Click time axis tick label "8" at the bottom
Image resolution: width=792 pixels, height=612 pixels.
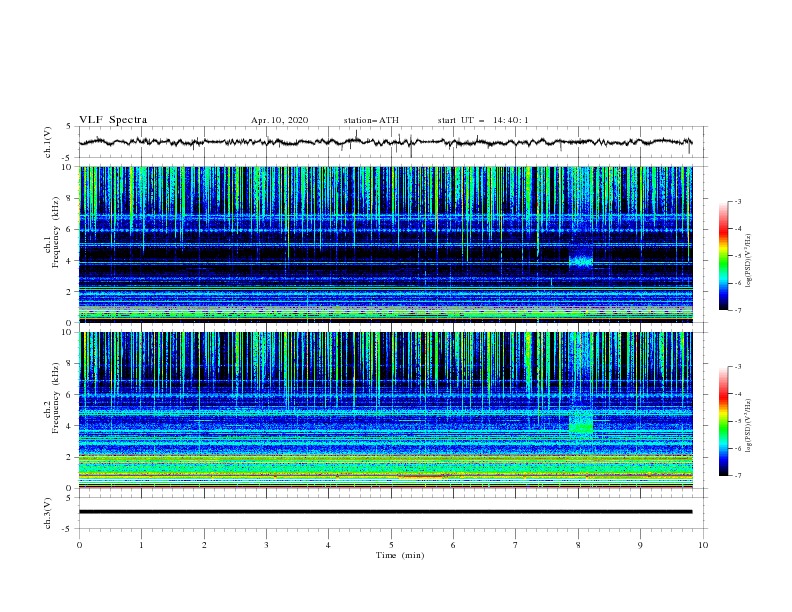pyautogui.click(x=578, y=545)
